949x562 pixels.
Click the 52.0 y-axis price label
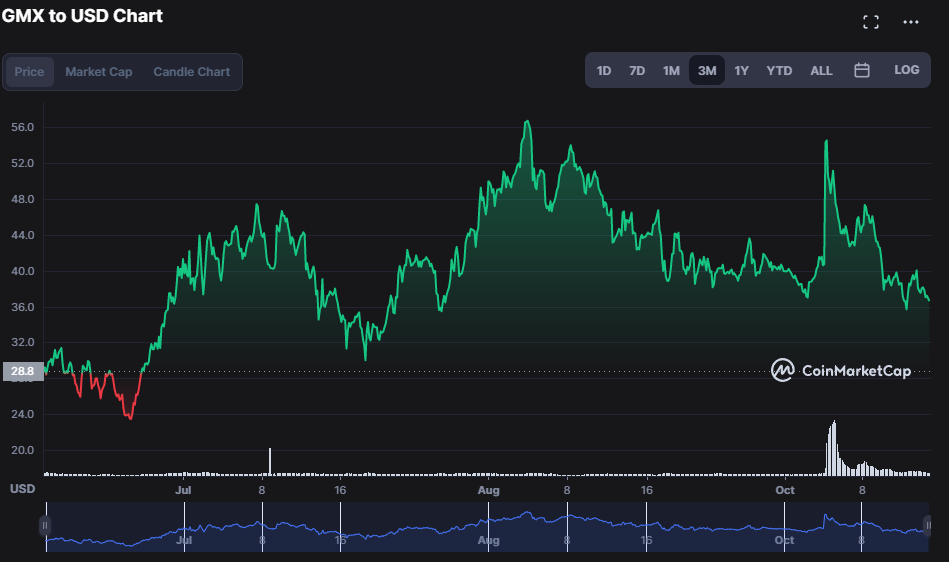pos(22,163)
